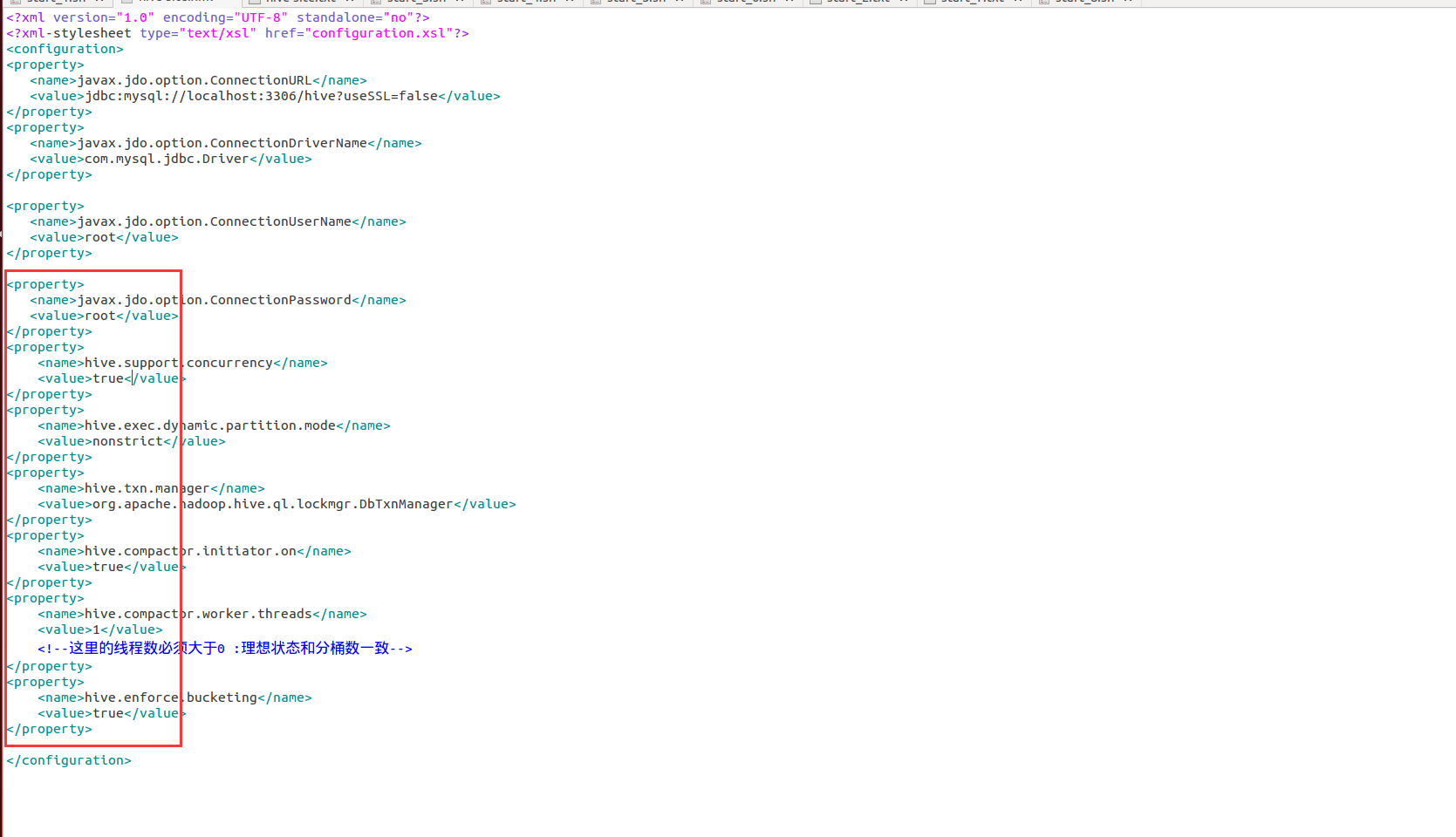The width and height of the screenshot is (1456, 837).
Task: Click the closing </configuration> tag
Action: coord(69,760)
